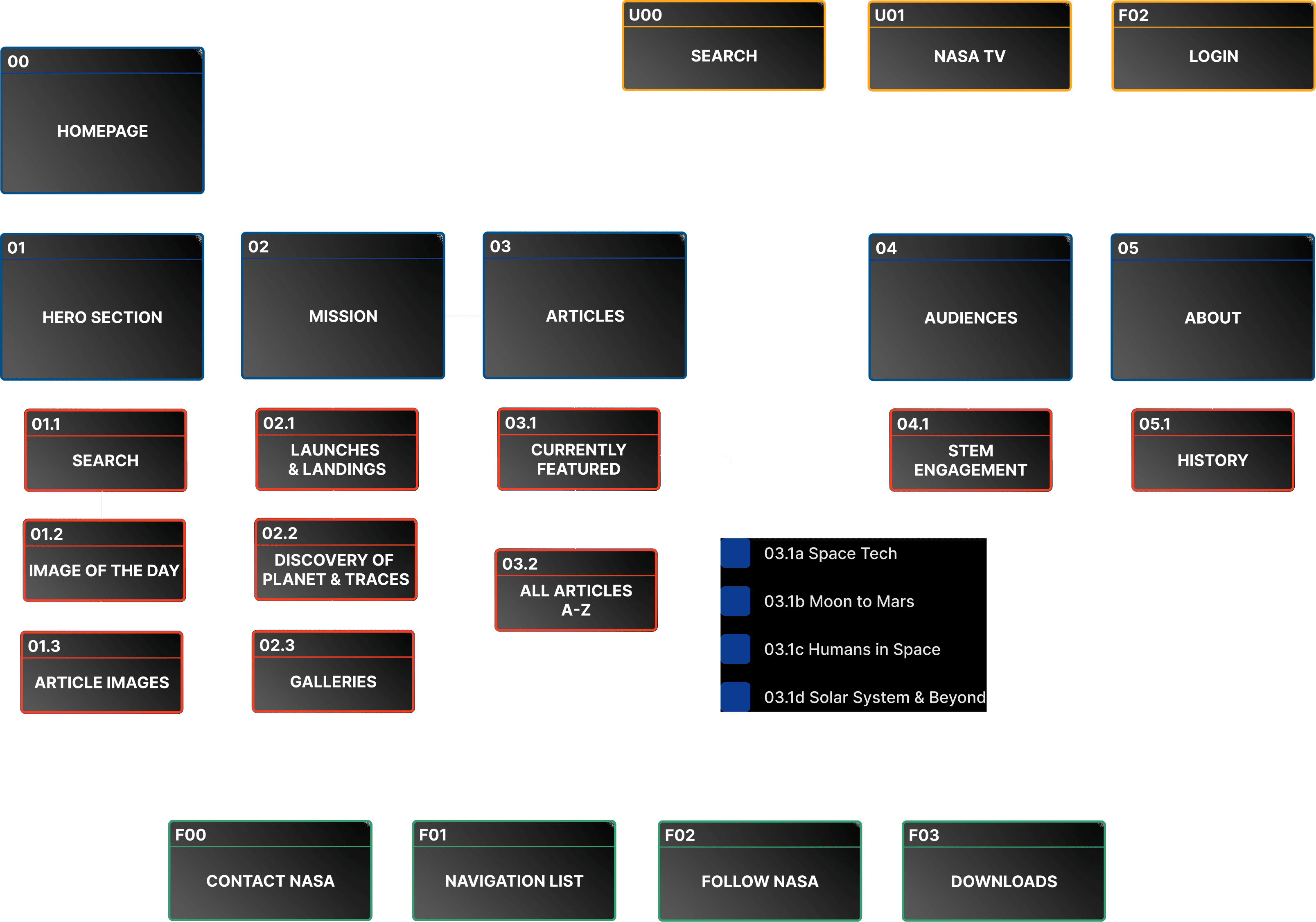
Task: Click blue marker for Humans in Space
Action: point(736,649)
